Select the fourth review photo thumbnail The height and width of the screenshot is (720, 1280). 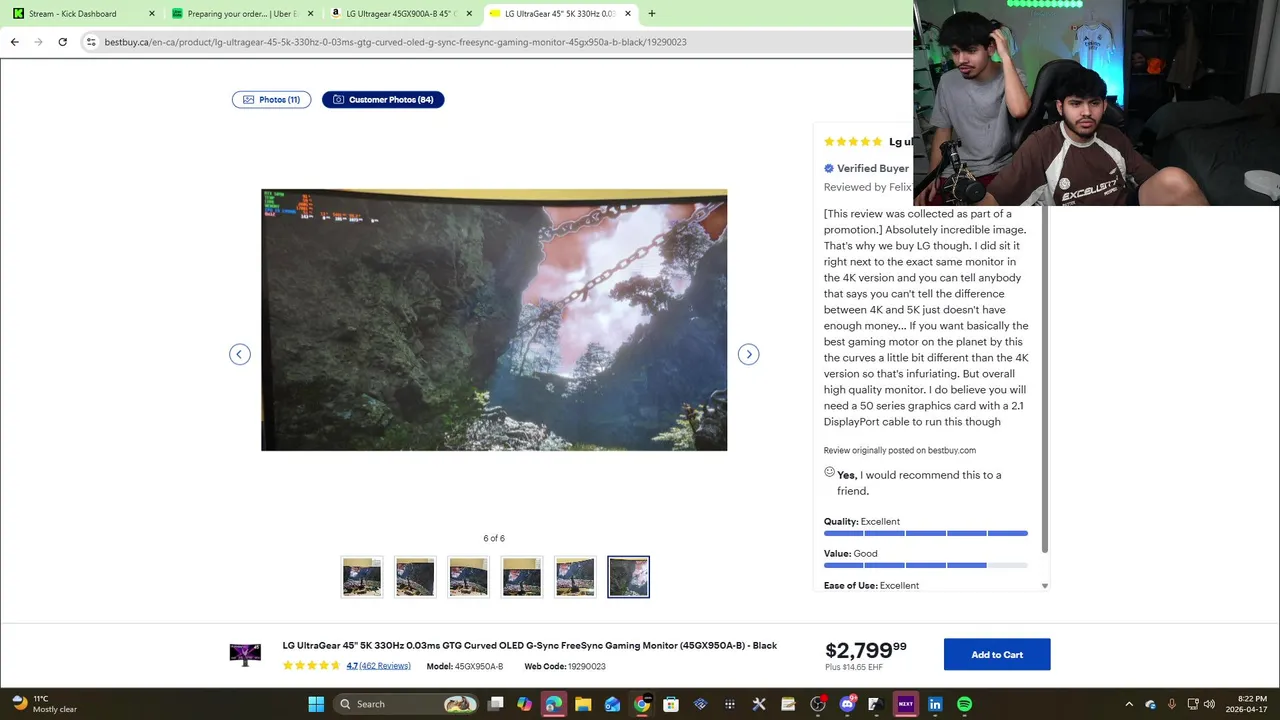click(x=522, y=577)
